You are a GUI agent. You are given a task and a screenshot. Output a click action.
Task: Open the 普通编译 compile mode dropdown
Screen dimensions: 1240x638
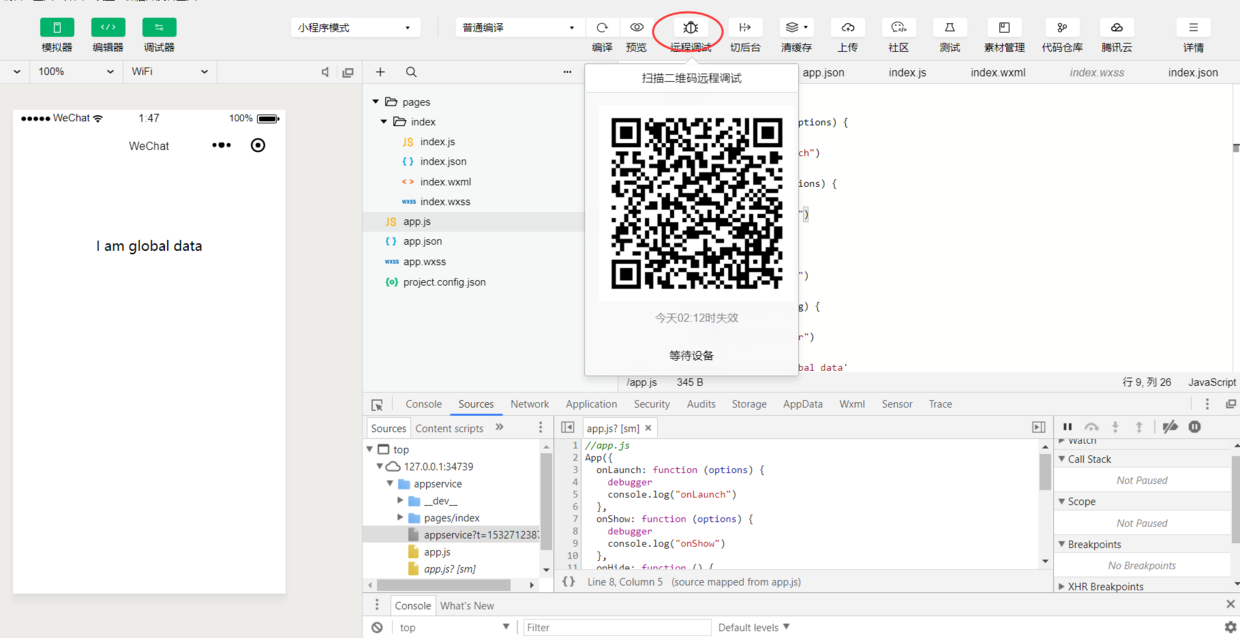pyautogui.click(x=519, y=28)
